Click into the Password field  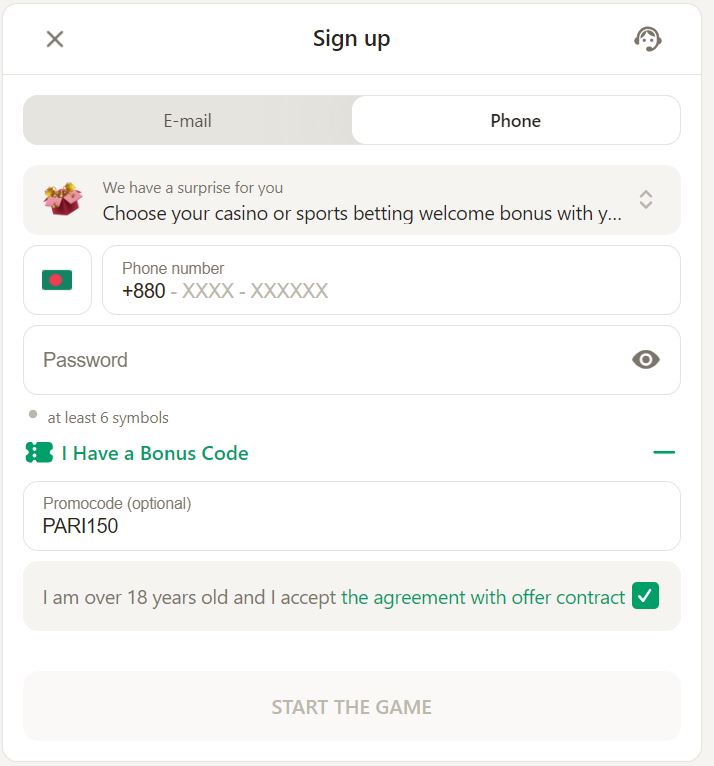click(x=352, y=360)
